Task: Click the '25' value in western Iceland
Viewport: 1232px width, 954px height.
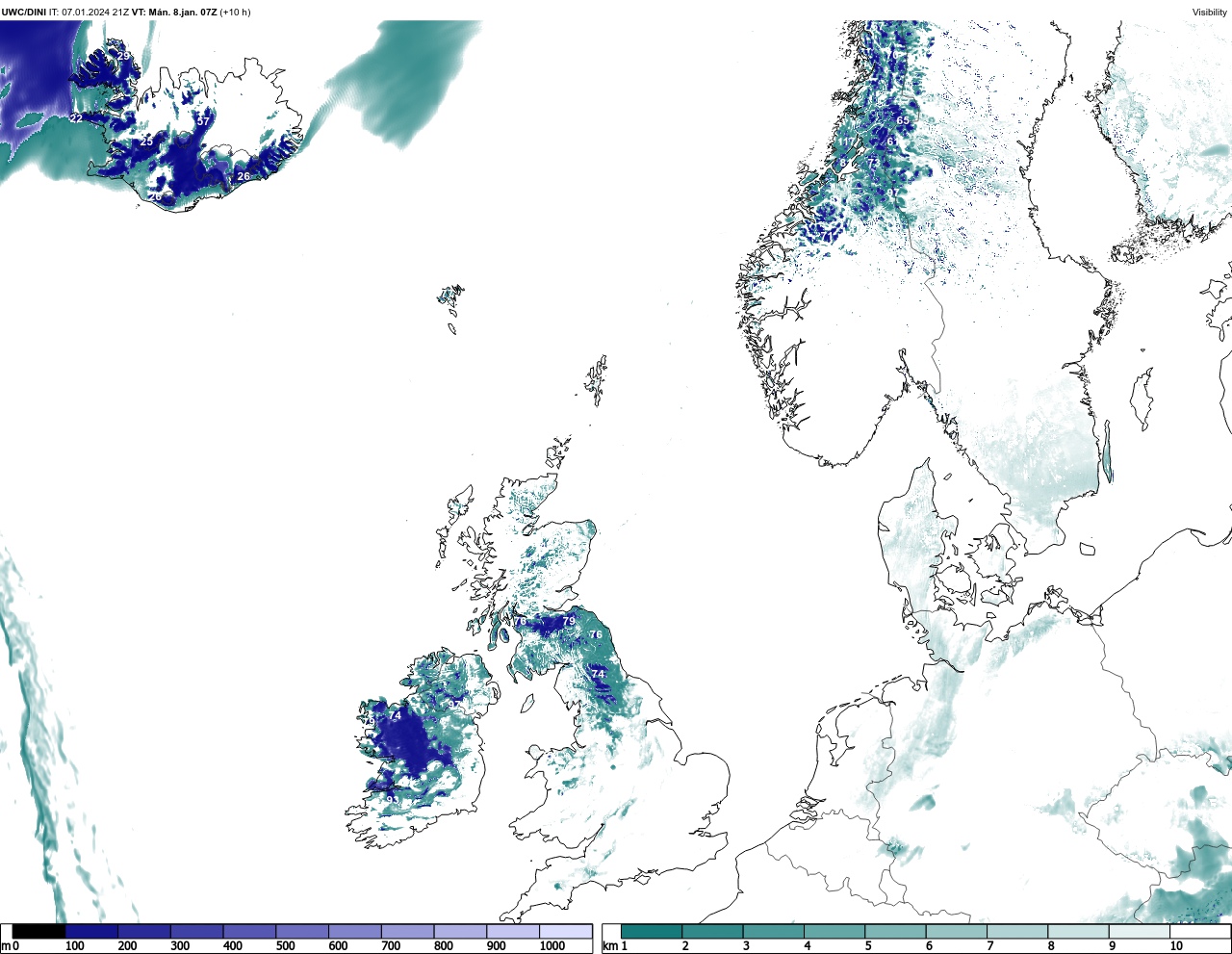Action: (x=146, y=142)
